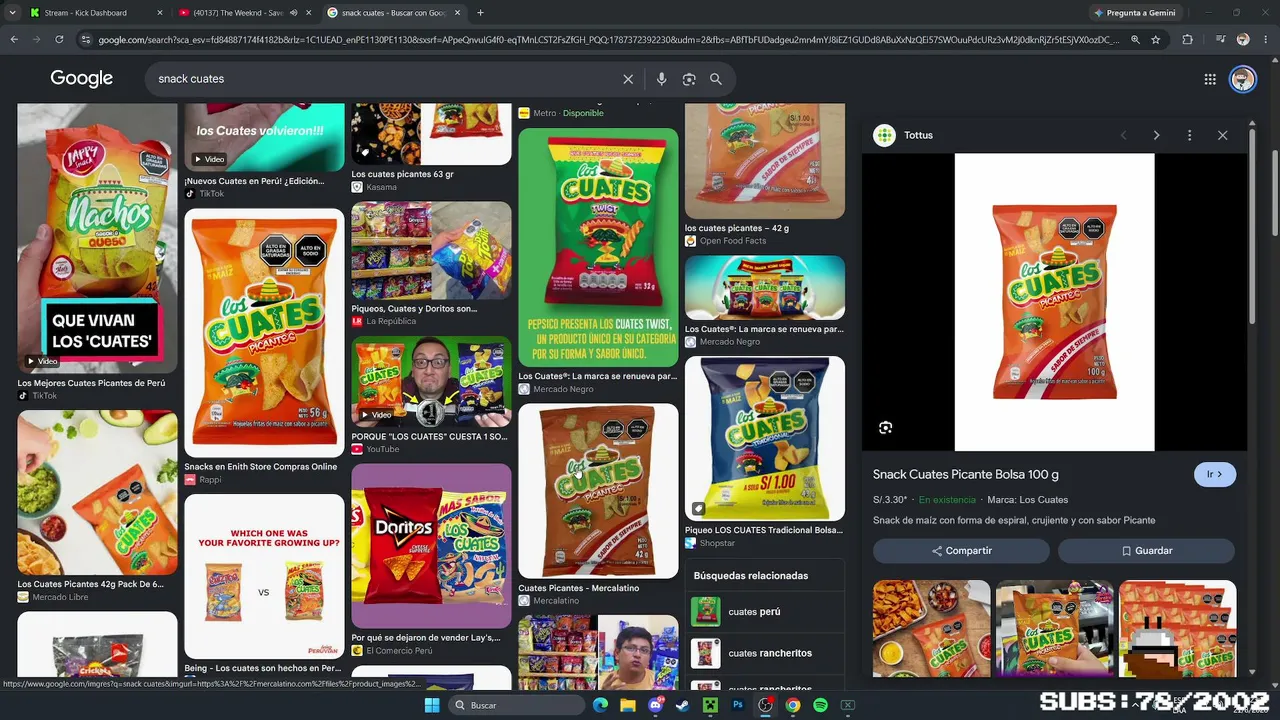Image resolution: width=1280 pixels, height=720 pixels.
Task: Start voice search with the microphone icon
Action: 661,79
